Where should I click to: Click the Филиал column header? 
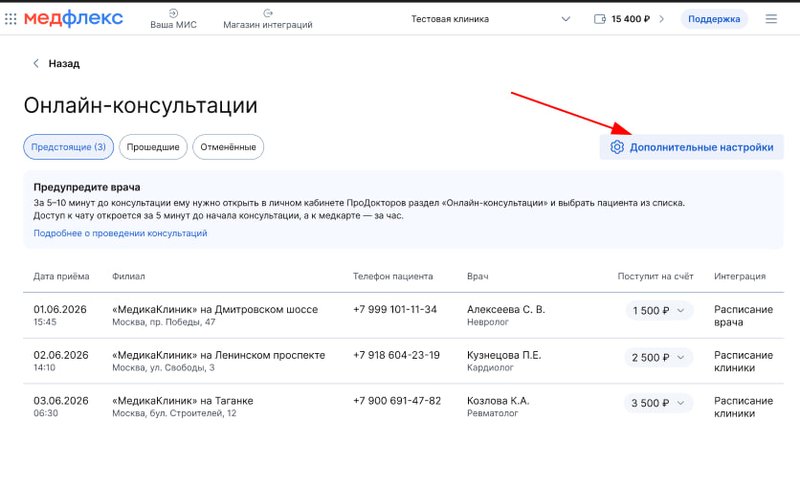coord(129,276)
